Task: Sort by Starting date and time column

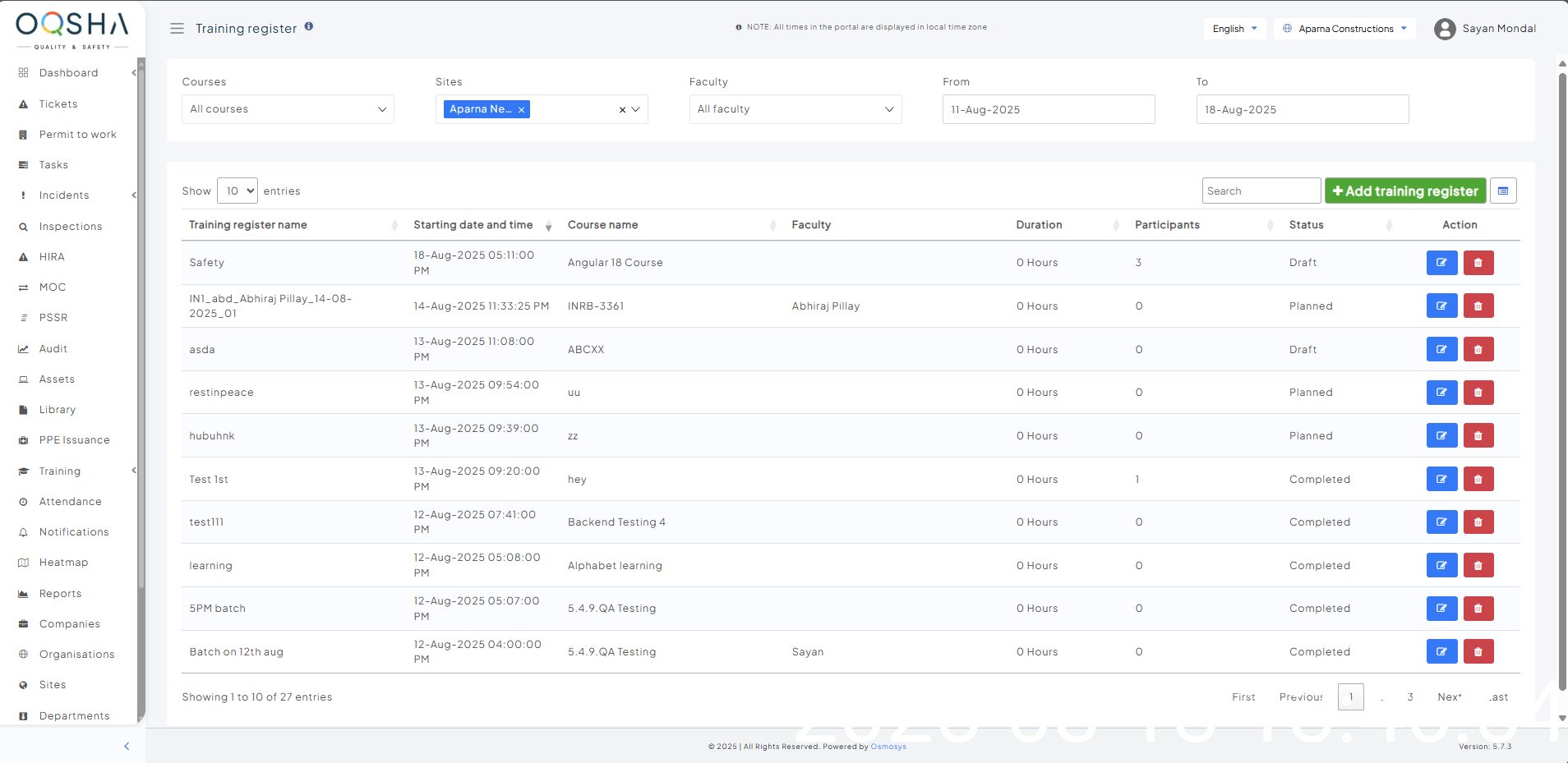Action: (473, 225)
